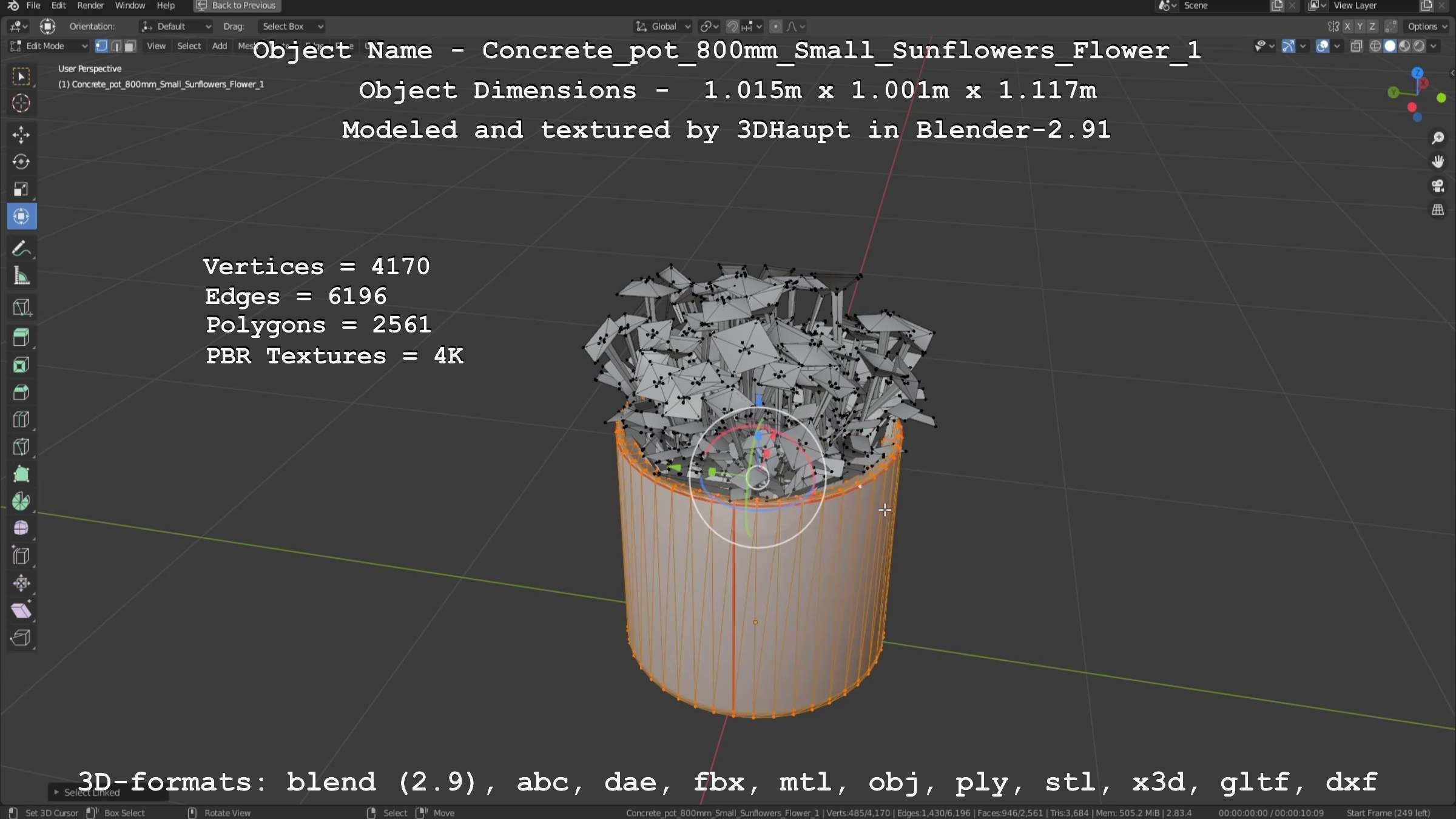Image resolution: width=1456 pixels, height=819 pixels.
Task: Open the Help menu
Action: click(x=166, y=5)
